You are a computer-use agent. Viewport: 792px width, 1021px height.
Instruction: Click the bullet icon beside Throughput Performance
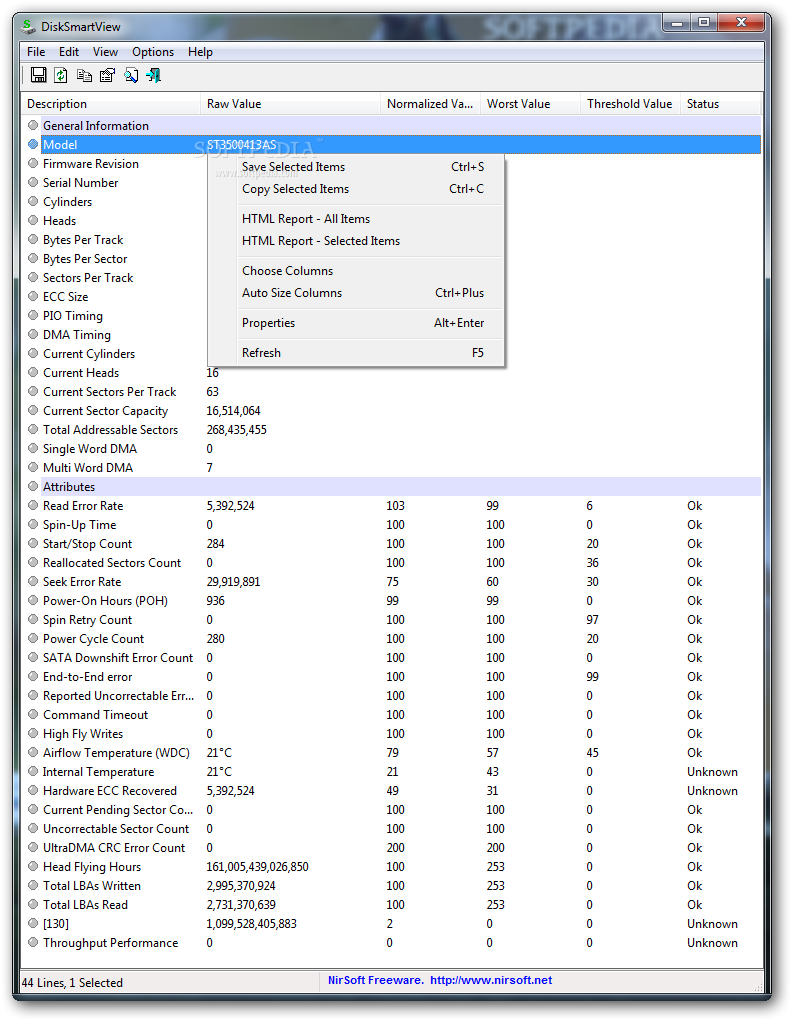(33, 942)
